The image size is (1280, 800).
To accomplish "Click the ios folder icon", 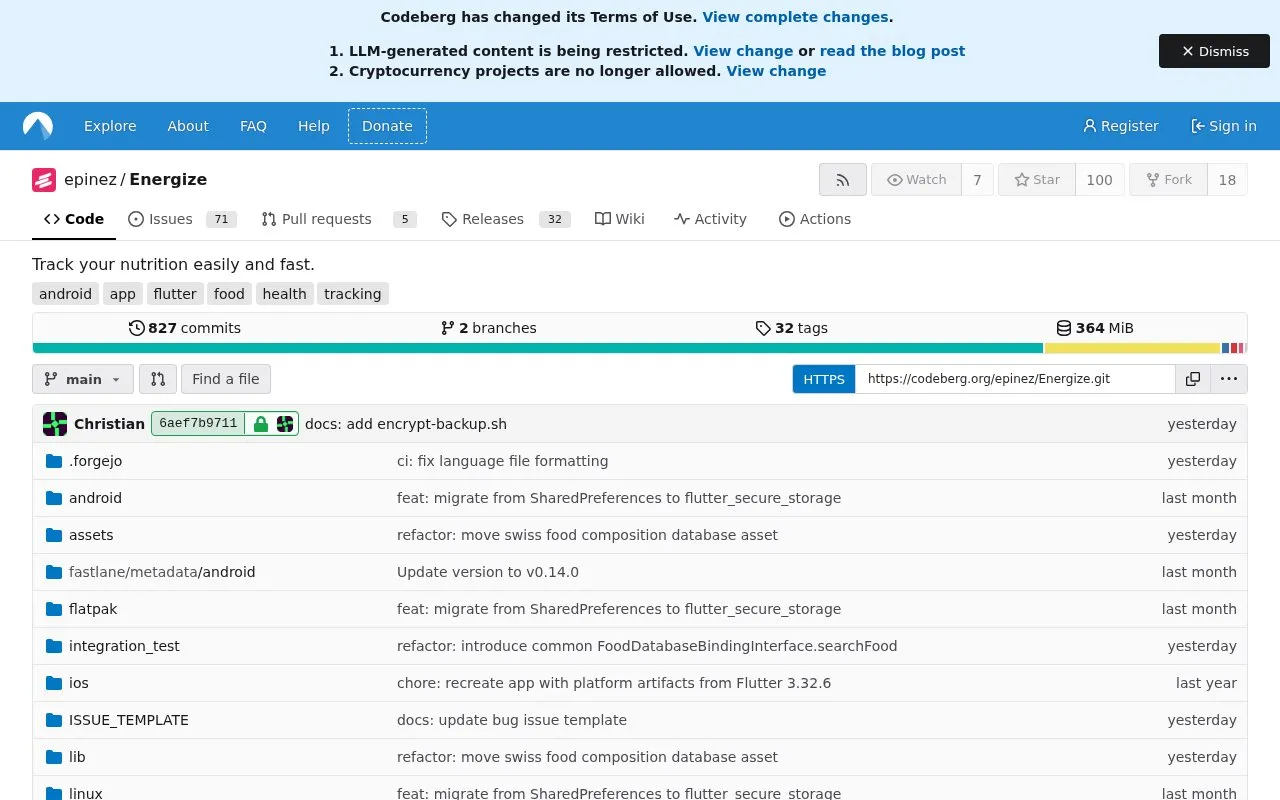I will pyautogui.click(x=54, y=683).
